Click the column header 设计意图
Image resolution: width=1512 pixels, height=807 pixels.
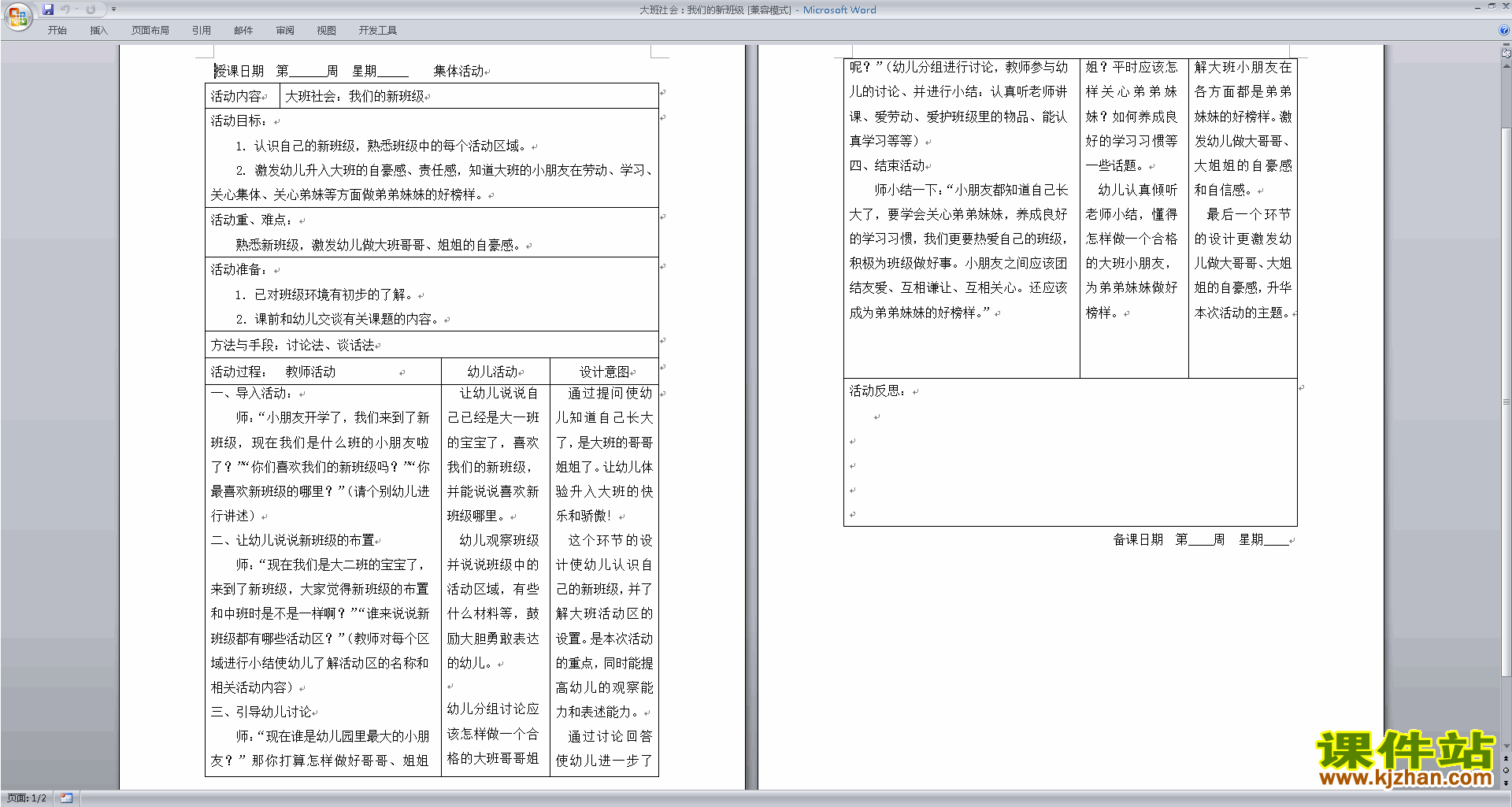click(605, 372)
